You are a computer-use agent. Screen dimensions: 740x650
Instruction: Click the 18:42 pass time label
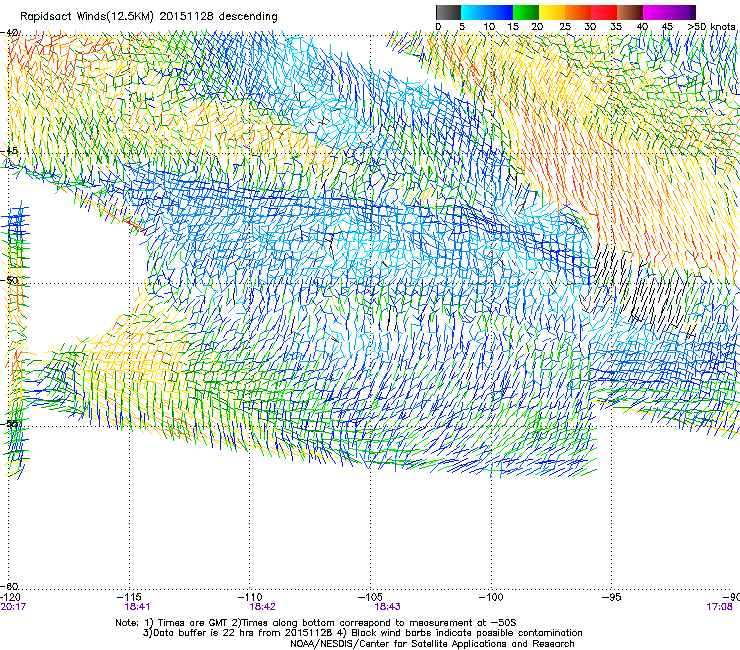(263, 607)
